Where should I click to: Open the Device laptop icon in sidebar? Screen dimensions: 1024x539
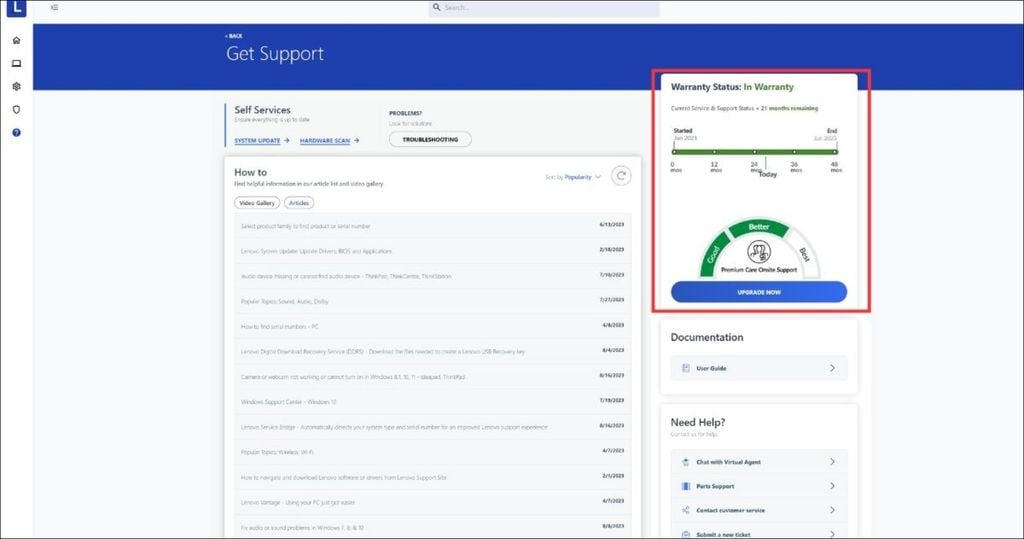16,63
